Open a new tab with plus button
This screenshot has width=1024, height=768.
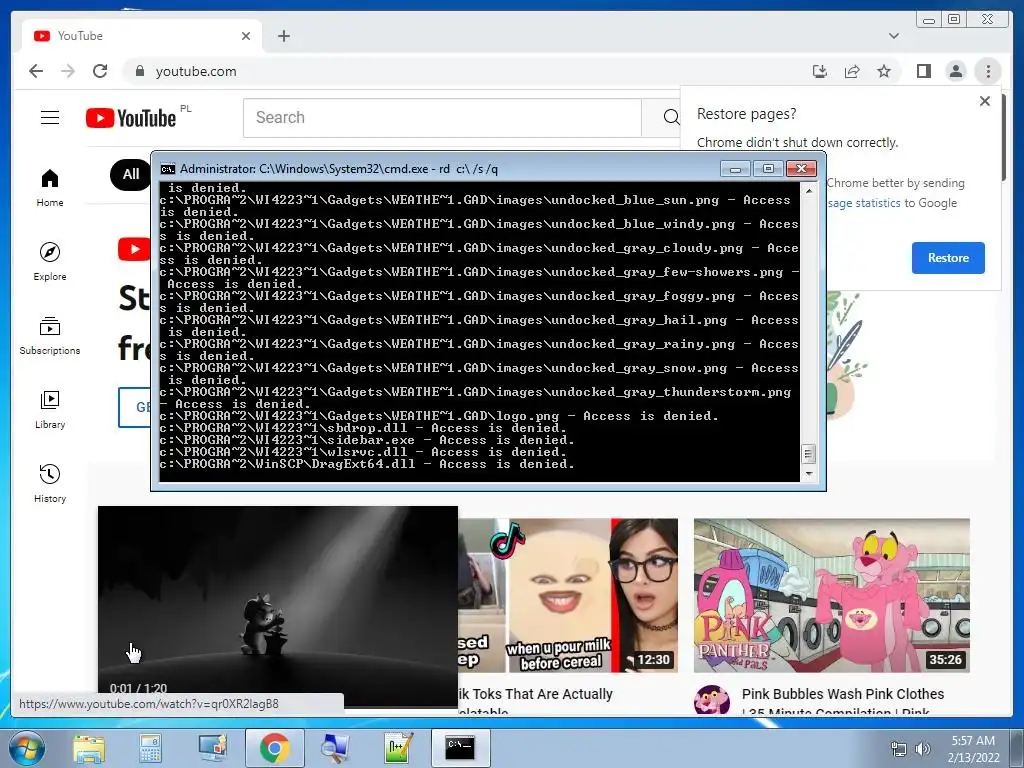(x=283, y=36)
